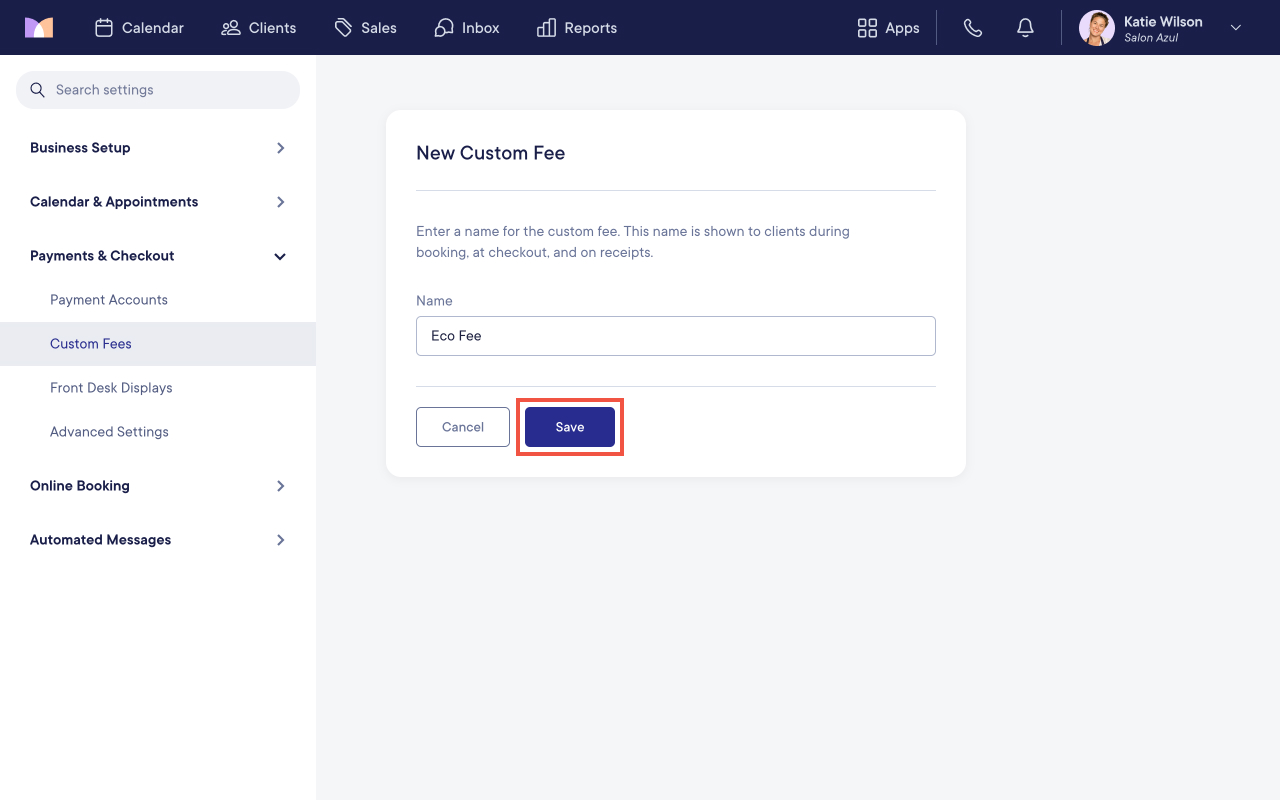Go to the Inbox

[467, 28]
